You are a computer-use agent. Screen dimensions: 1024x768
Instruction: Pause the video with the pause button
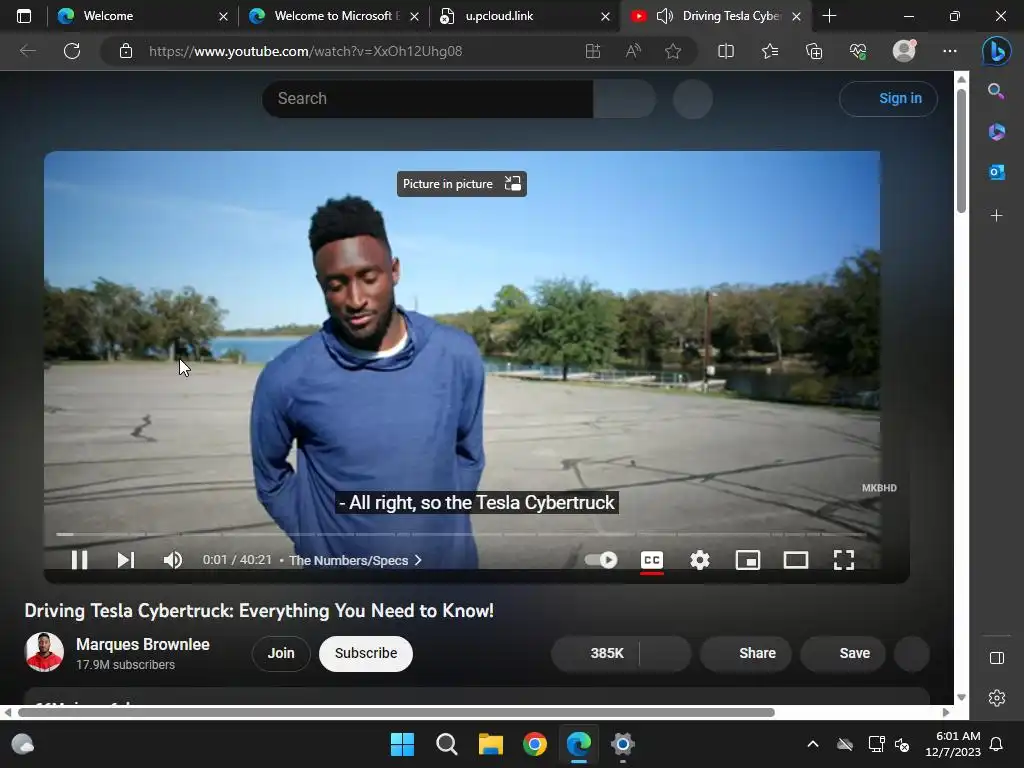[79, 560]
